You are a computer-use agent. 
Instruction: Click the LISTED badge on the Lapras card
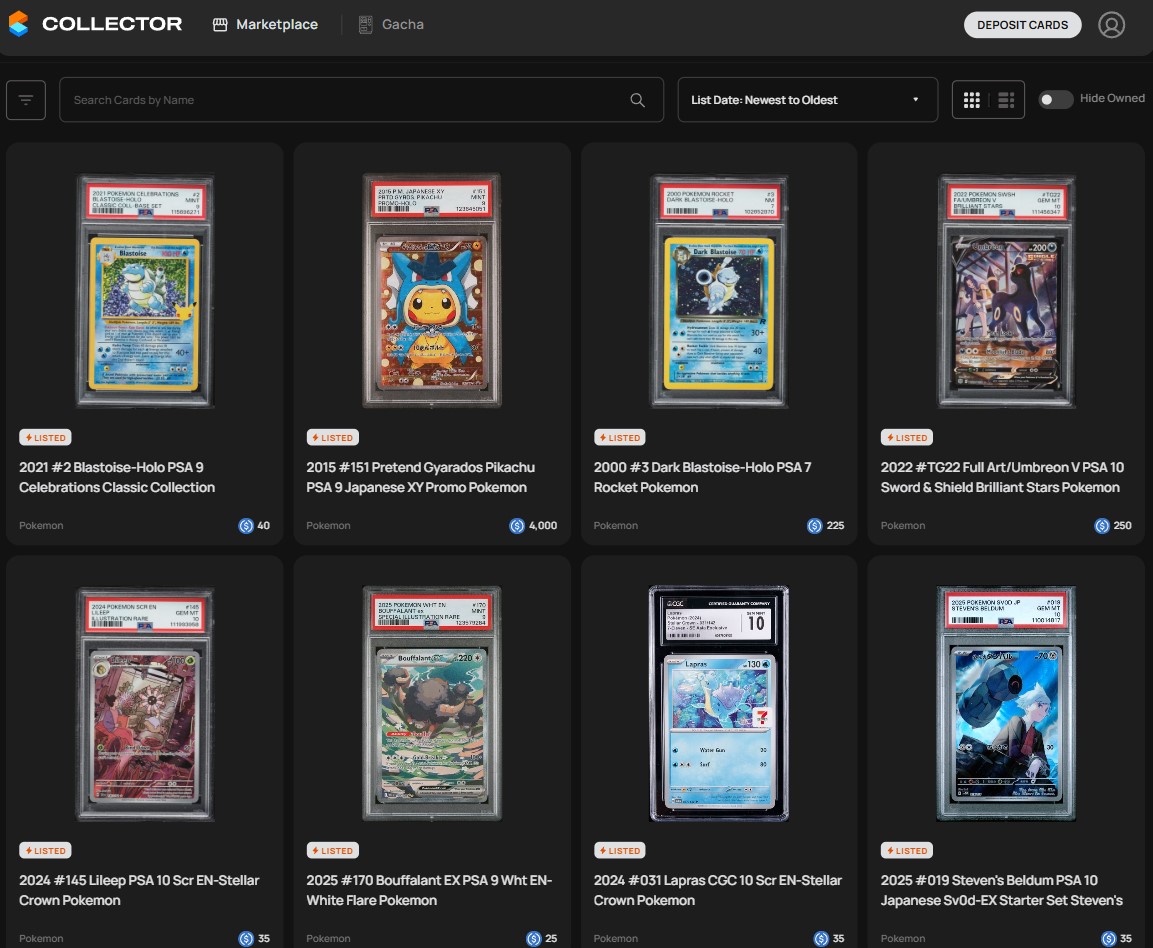(620, 850)
